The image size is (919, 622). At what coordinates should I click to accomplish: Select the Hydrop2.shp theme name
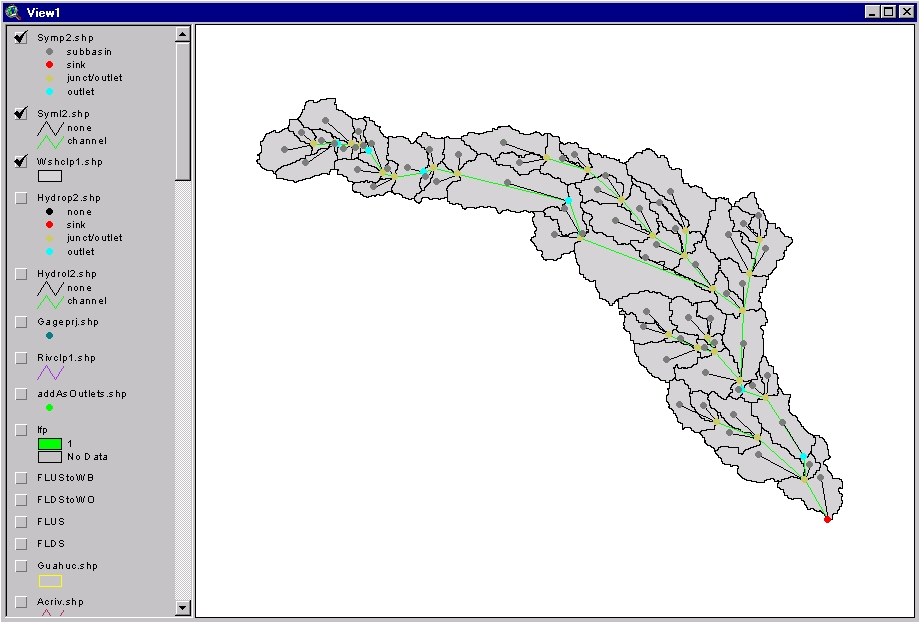point(69,198)
